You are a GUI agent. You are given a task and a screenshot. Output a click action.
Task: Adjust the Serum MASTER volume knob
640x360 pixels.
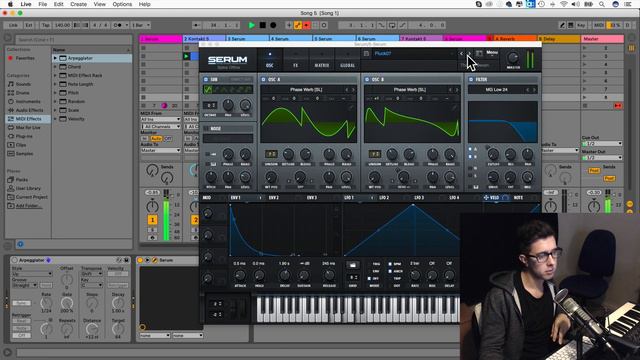(x=513, y=58)
